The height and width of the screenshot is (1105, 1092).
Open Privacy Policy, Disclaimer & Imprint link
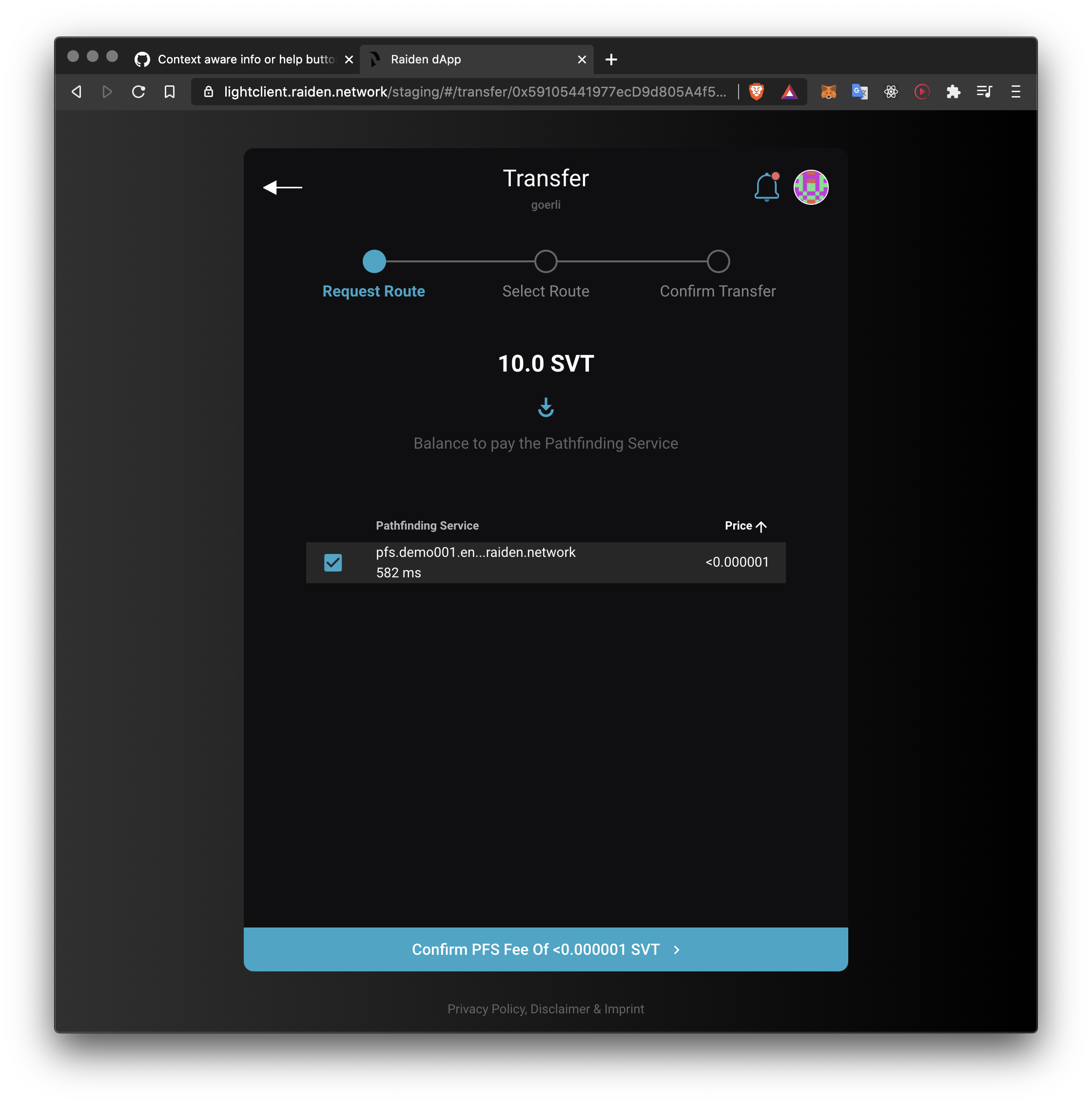pyautogui.click(x=546, y=1009)
